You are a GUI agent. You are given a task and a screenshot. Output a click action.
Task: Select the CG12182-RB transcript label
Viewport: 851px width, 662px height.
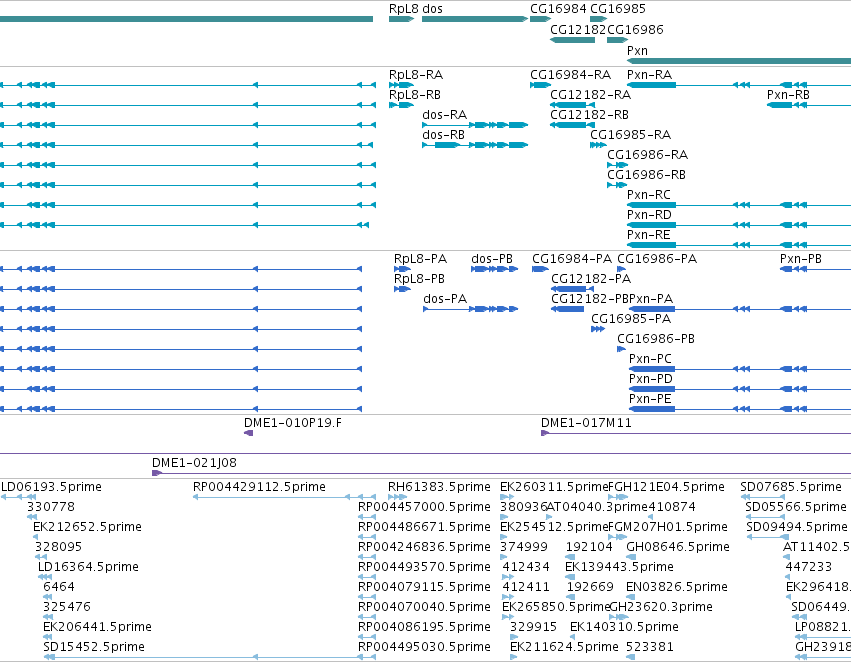tap(589, 115)
